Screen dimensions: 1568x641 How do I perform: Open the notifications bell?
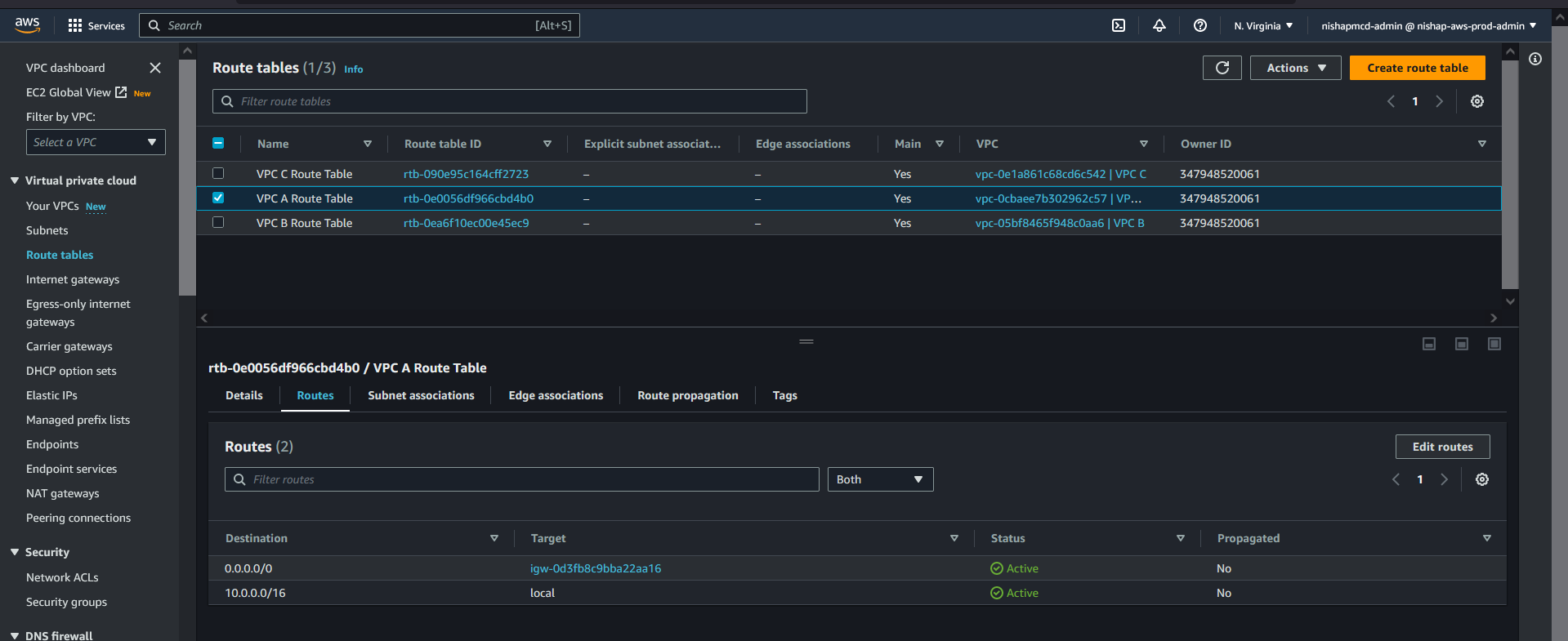1159,25
